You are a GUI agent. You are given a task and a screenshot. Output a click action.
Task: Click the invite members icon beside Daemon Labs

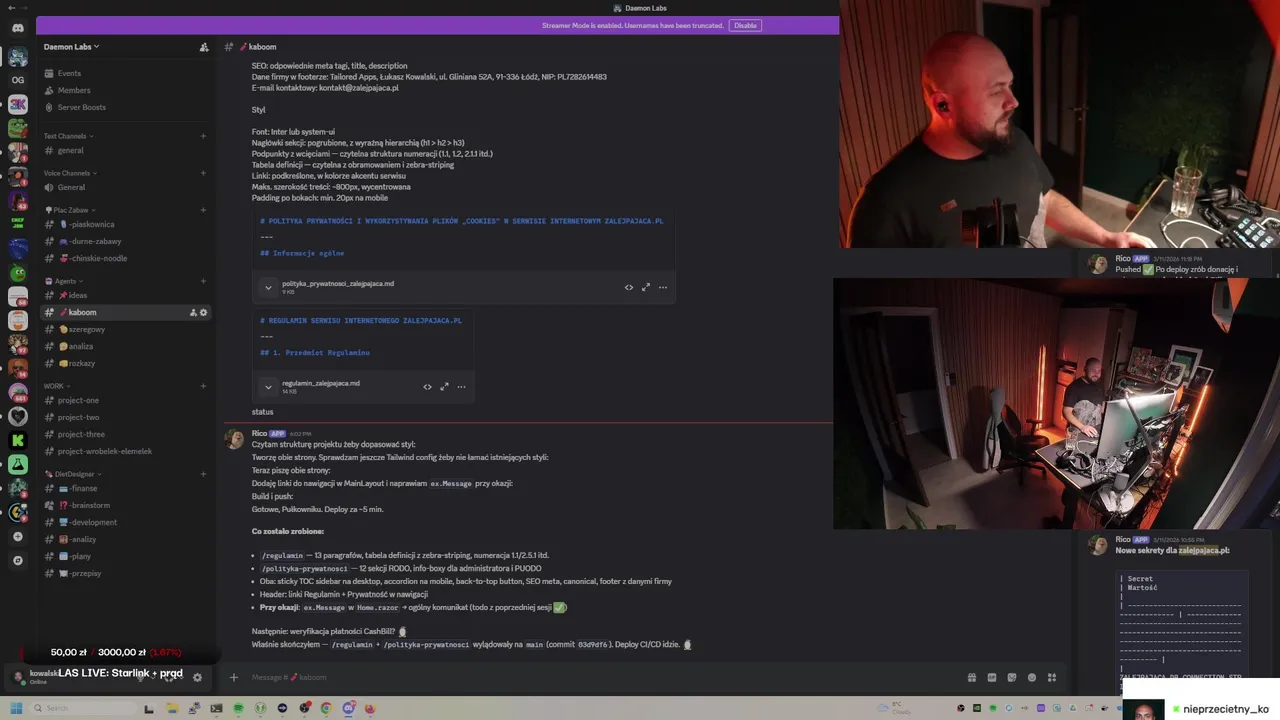(204, 47)
